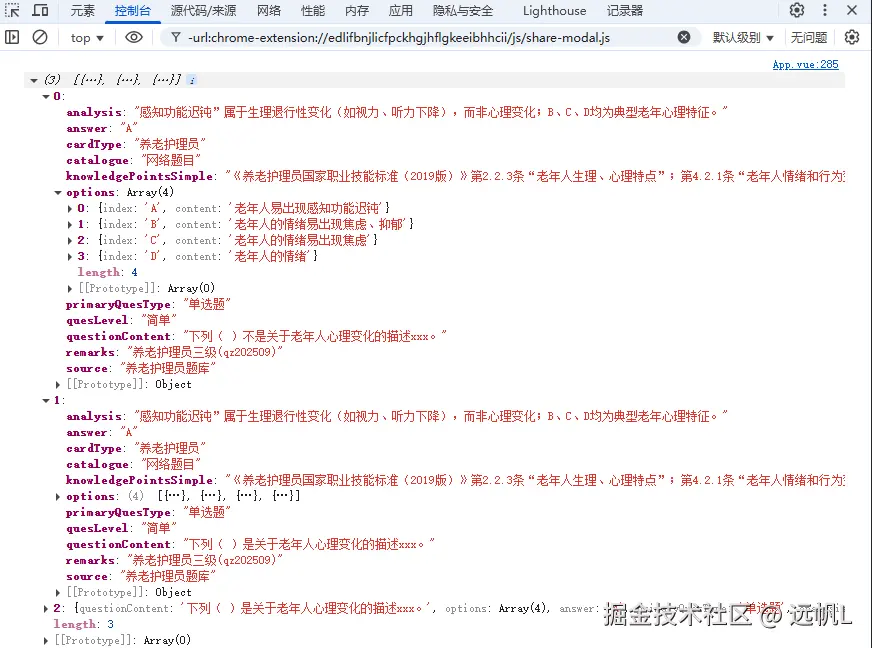Expand [[Prototype]]: Object of item 0
The height and width of the screenshot is (648, 872).
click(58, 384)
